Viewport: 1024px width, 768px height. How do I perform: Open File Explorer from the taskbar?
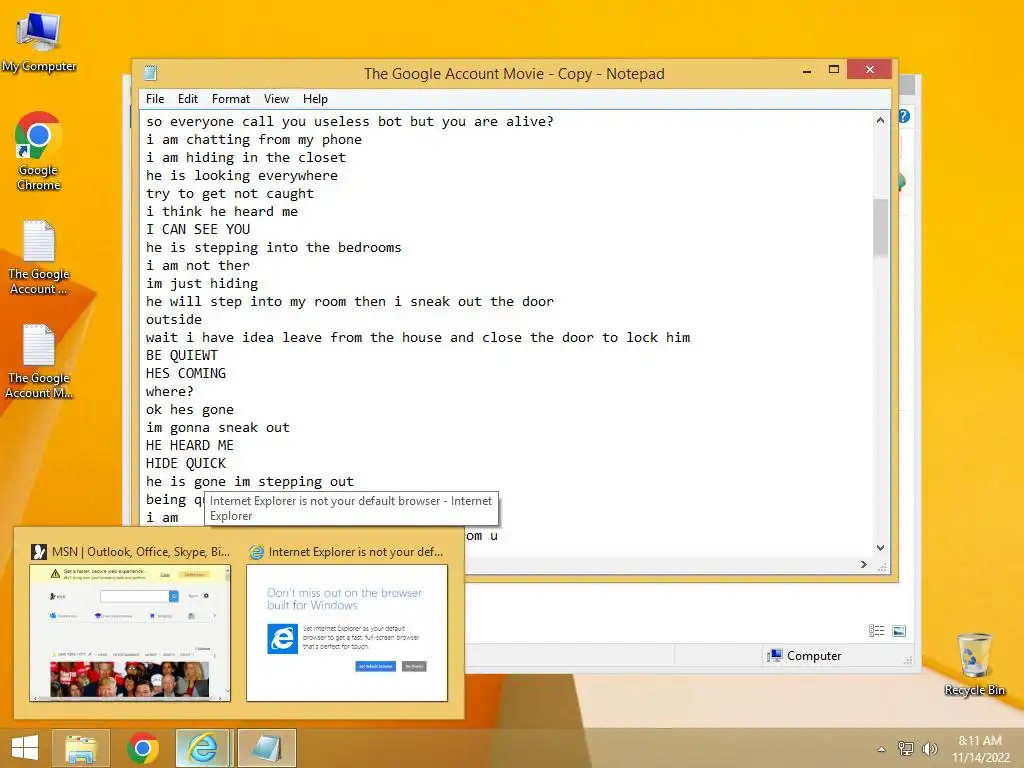point(81,748)
